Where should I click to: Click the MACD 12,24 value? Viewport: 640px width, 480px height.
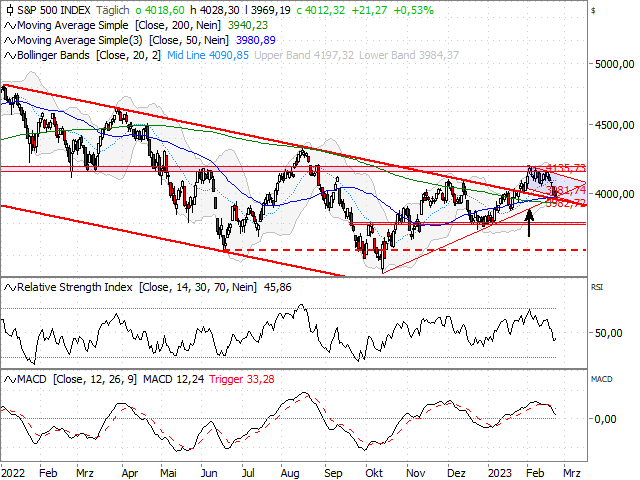(x=173, y=379)
